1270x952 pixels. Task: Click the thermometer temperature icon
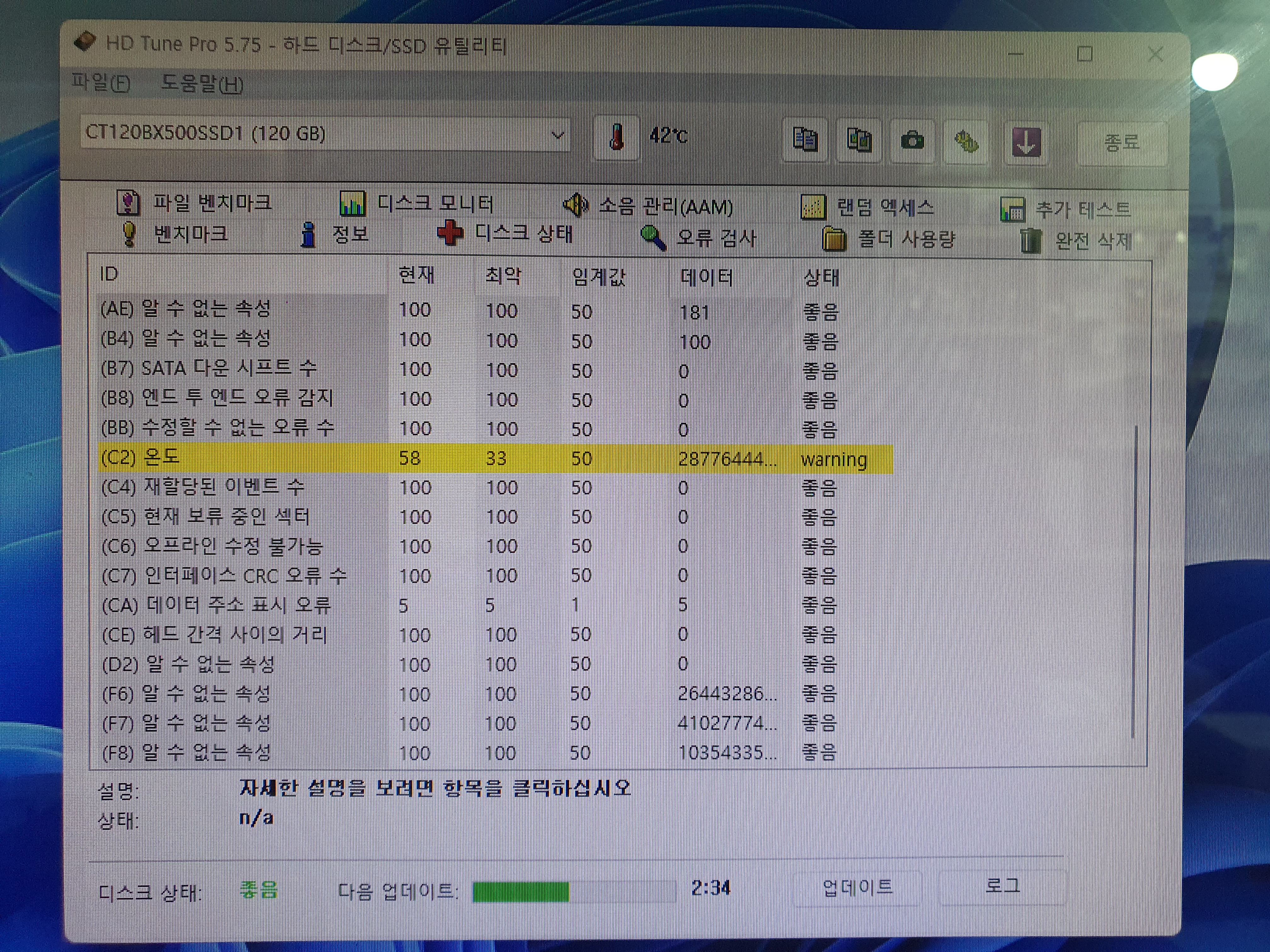pos(616,138)
